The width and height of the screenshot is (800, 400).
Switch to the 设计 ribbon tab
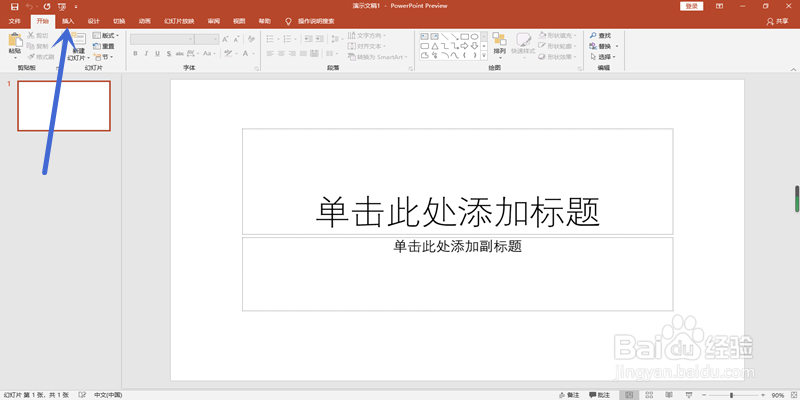tap(93, 21)
